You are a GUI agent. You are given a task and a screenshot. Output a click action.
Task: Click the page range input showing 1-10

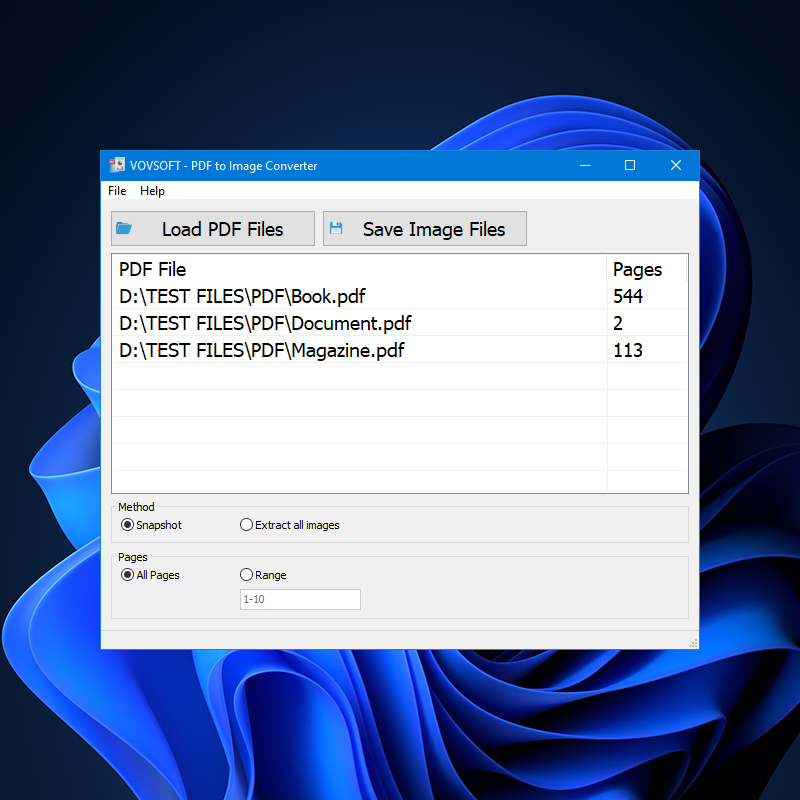pyautogui.click(x=299, y=599)
